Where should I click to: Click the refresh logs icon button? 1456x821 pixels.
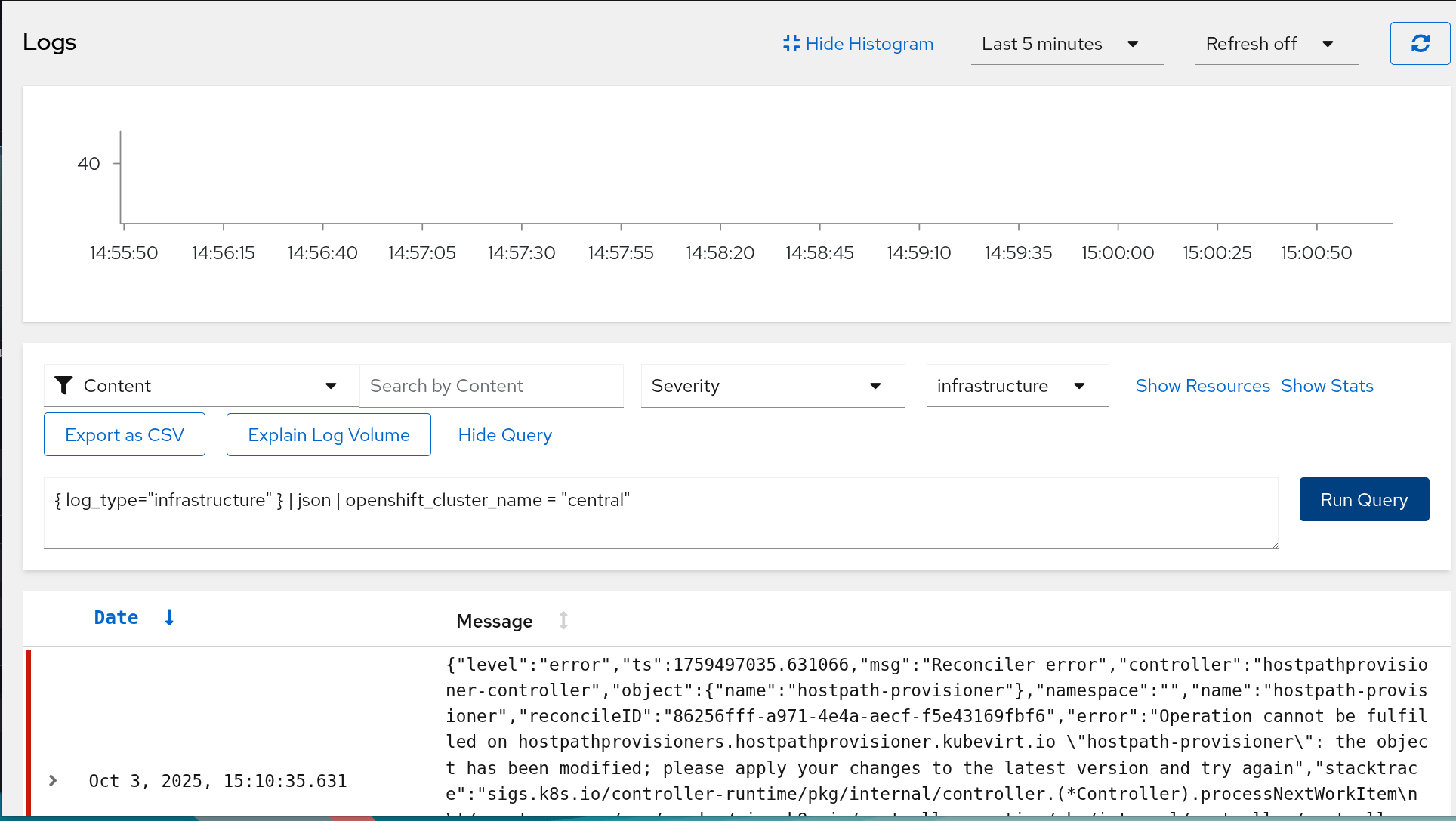[1420, 44]
